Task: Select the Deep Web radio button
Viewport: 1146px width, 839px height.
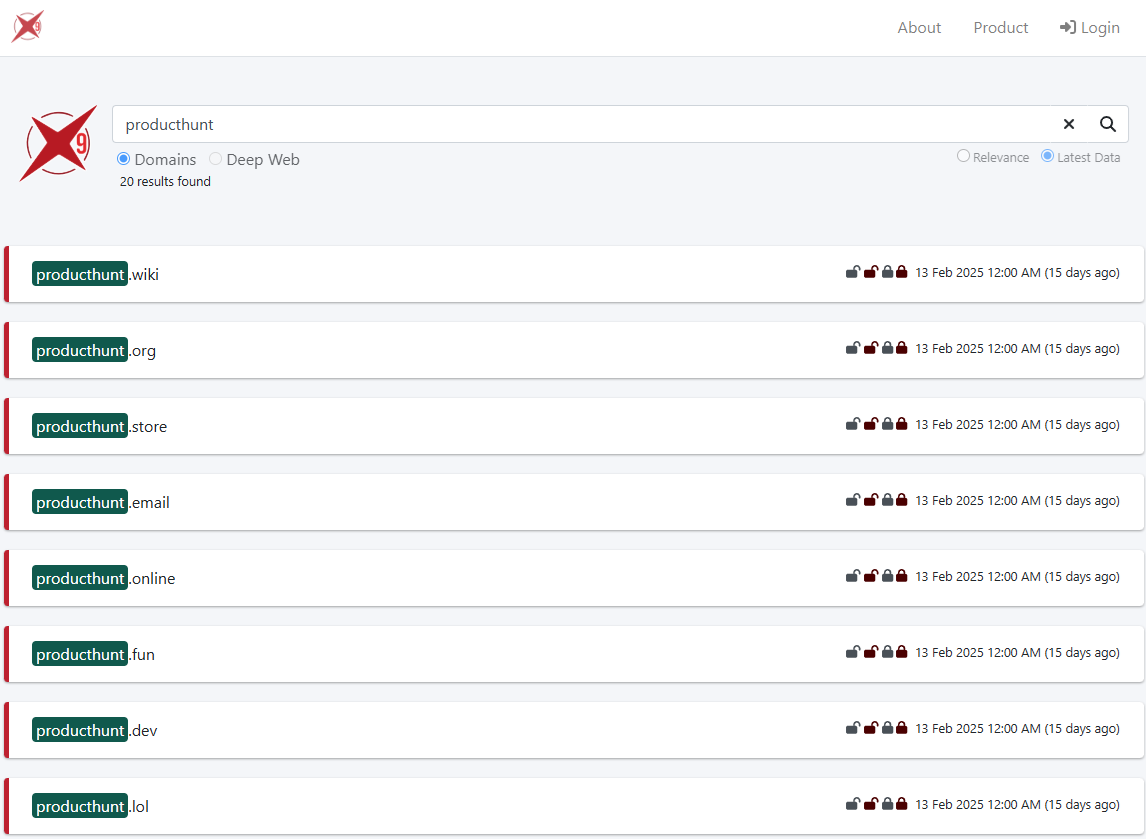Action: 216,159
